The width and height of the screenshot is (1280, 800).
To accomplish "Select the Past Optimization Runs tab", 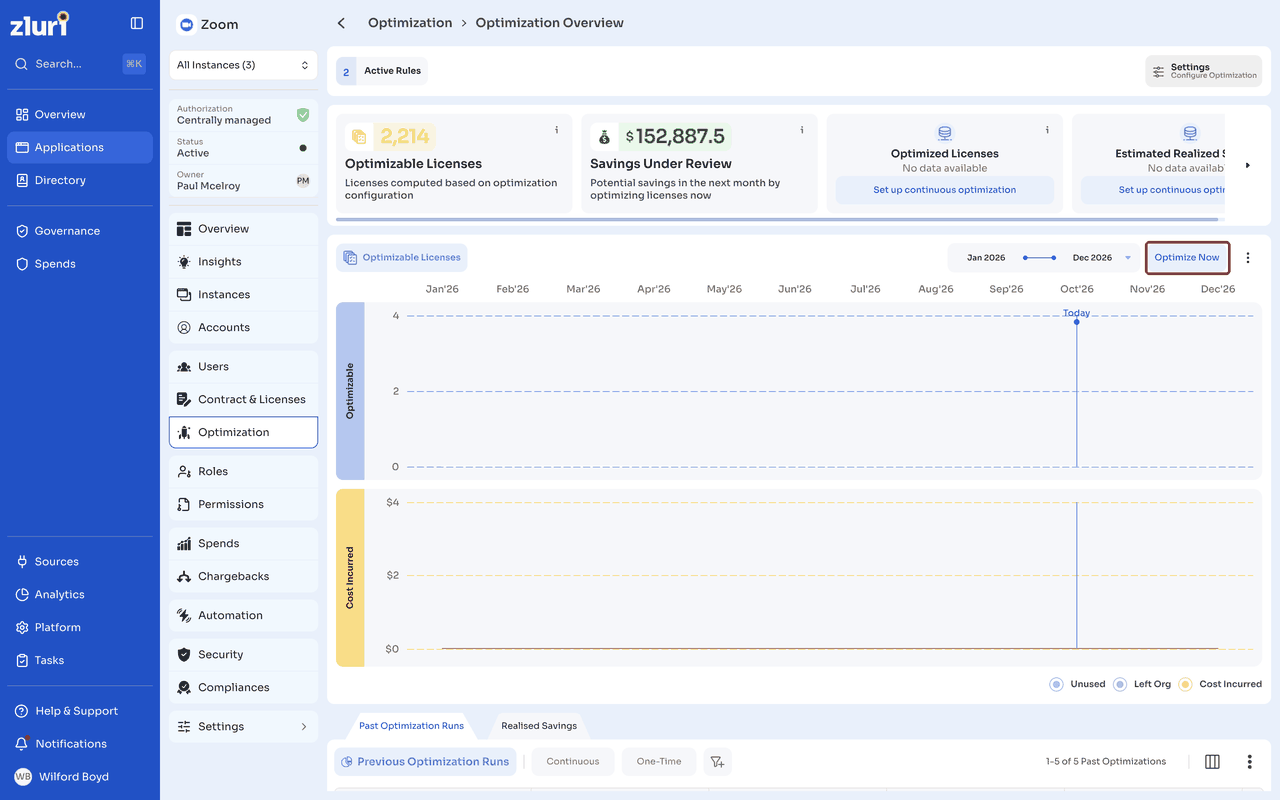I will (x=411, y=726).
